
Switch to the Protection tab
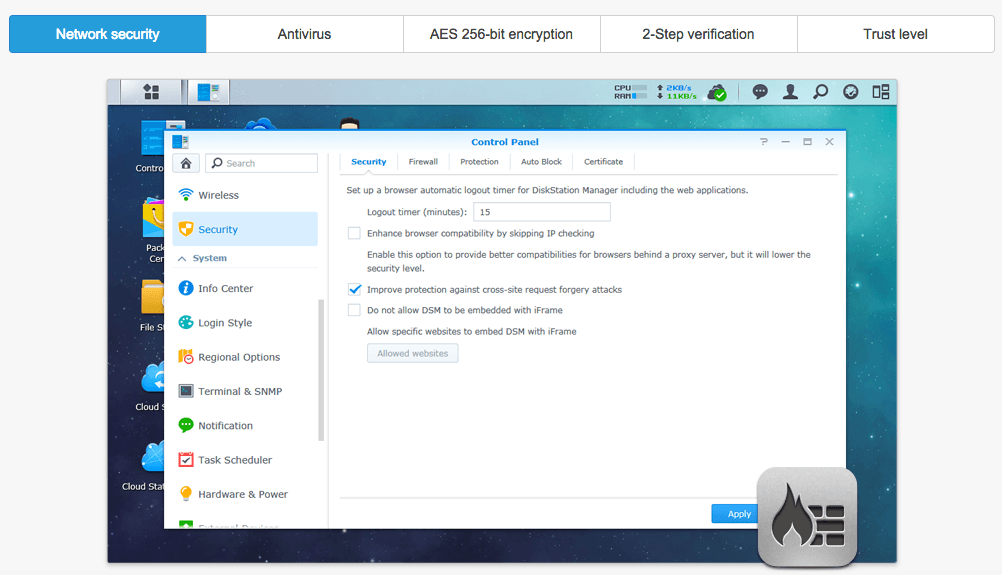(479, 162)
